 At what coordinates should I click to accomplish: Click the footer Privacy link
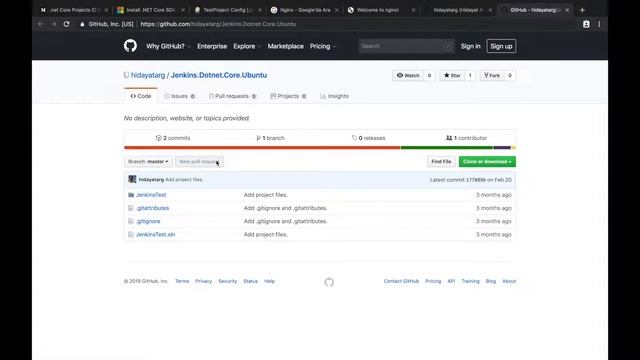pos(203,281)
